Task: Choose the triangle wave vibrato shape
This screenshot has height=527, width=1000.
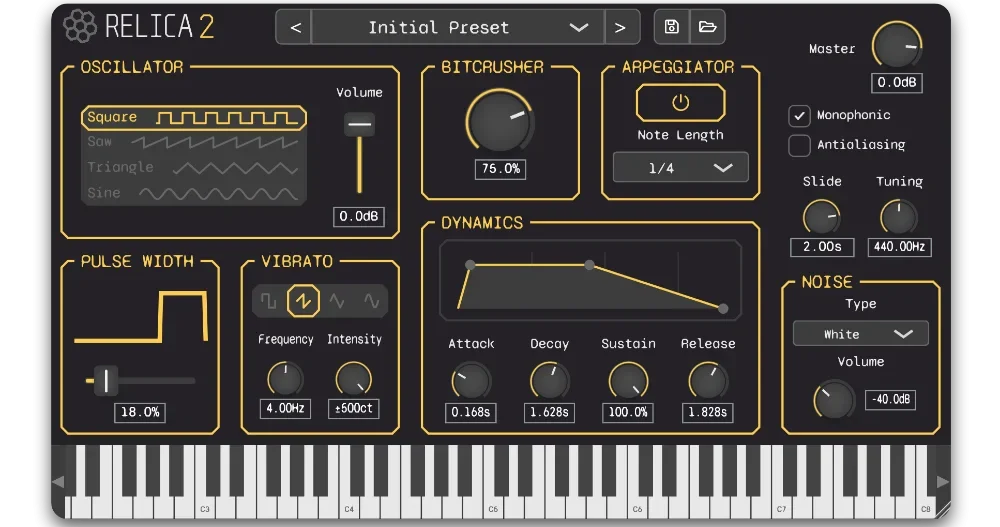Action: point(337,300)
